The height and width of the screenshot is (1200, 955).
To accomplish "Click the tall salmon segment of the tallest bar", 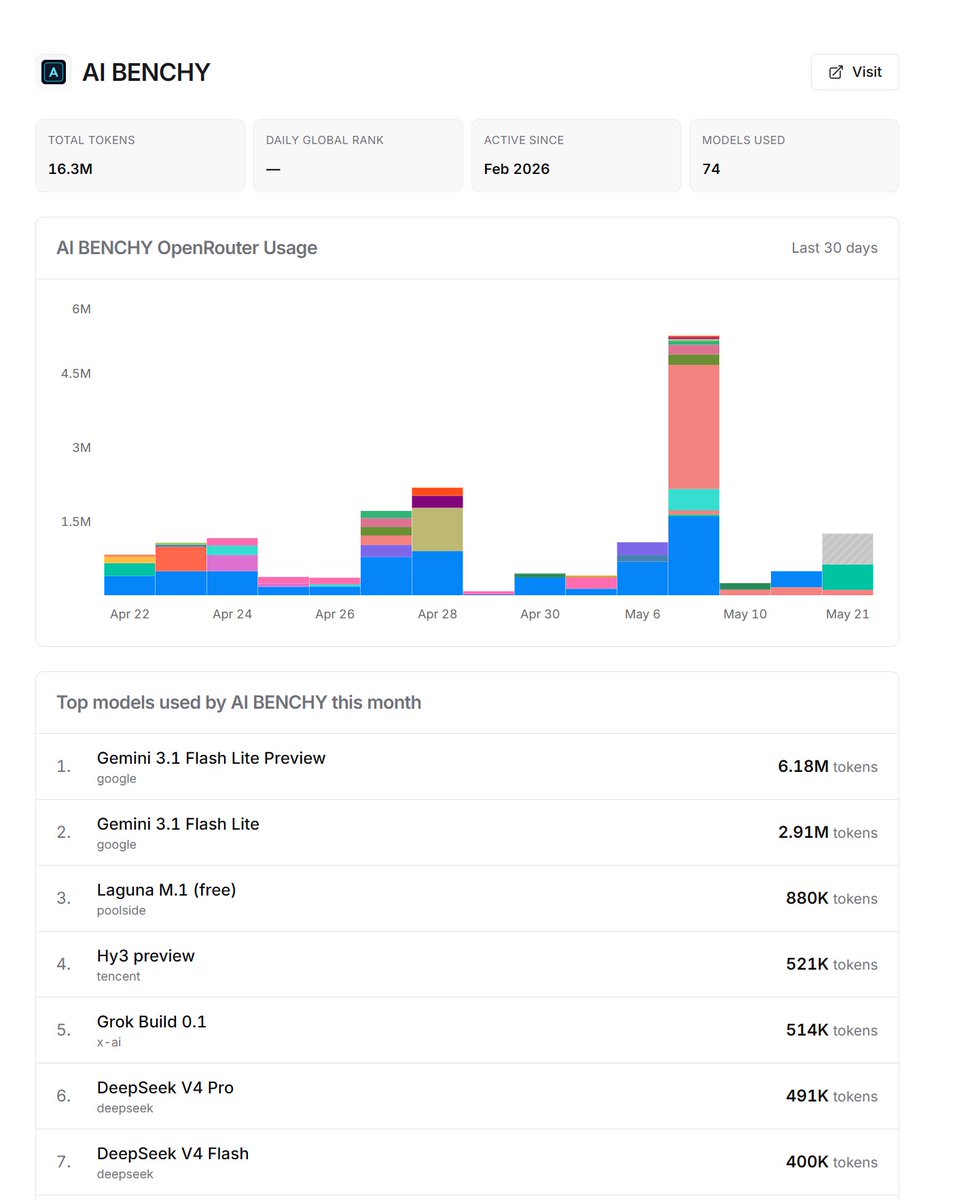I will (x=694, y=426).
